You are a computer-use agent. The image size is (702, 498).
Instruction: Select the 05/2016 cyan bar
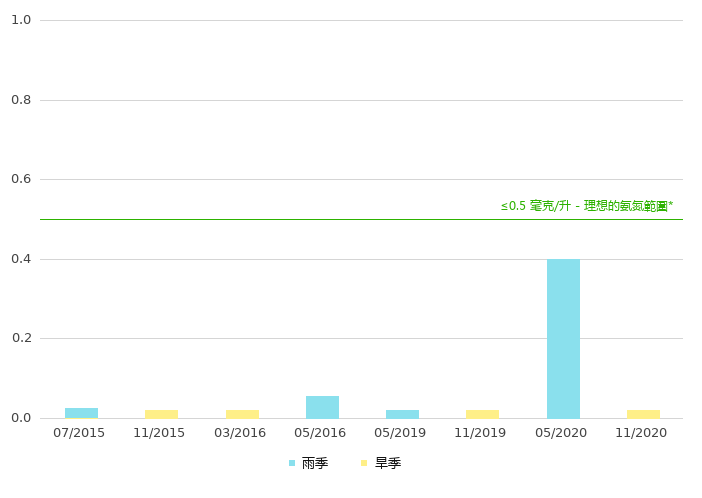tap(322, 407)
